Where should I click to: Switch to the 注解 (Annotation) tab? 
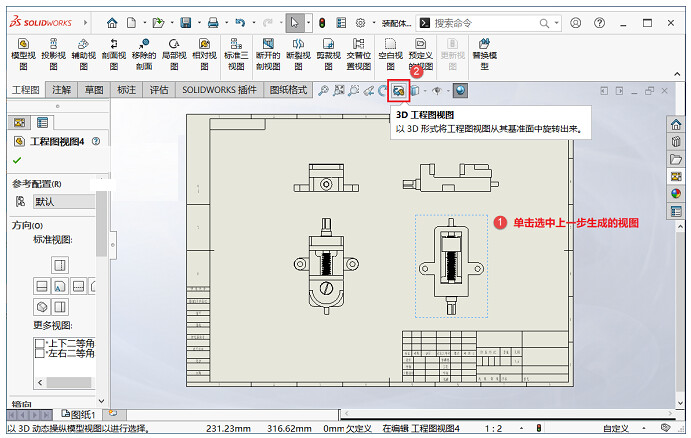pos(62,90)
